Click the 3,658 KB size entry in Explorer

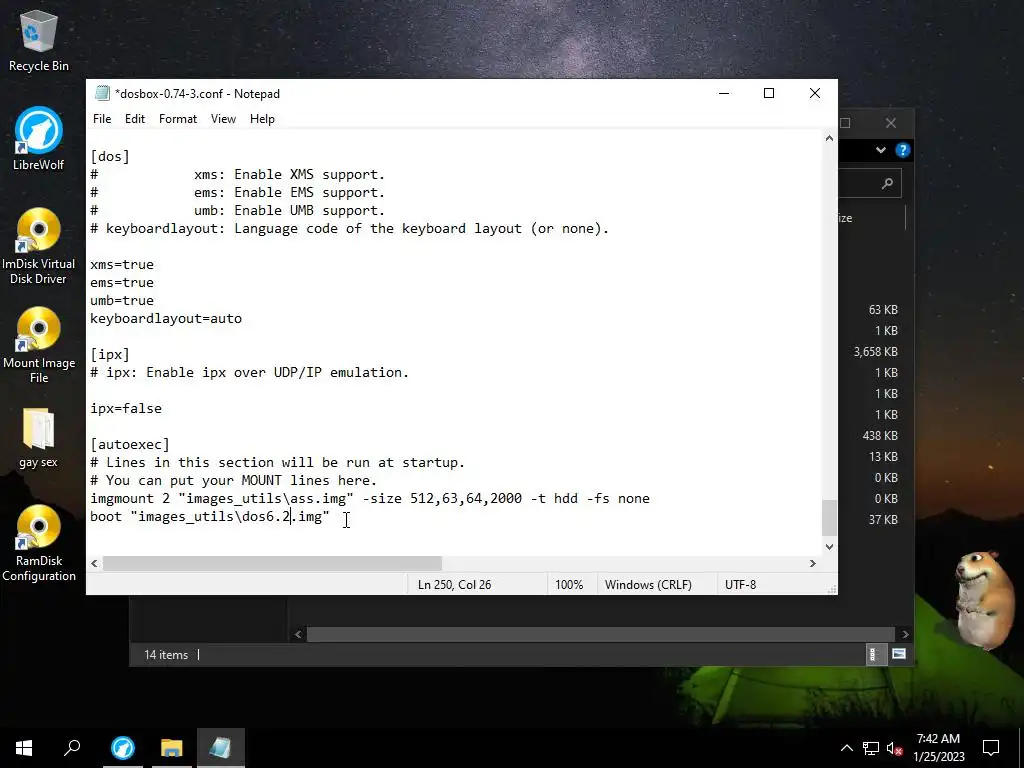[x=876, y=351]
